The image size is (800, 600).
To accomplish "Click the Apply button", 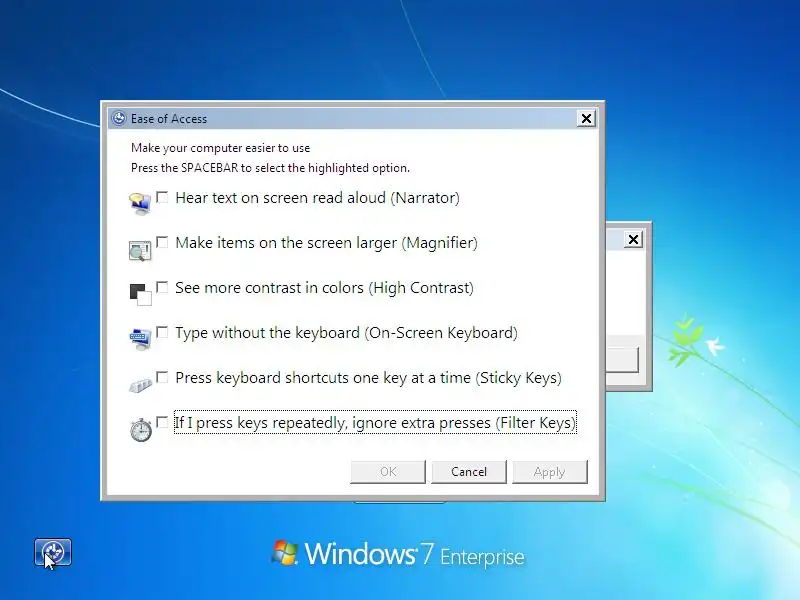I will coord(550,471).
